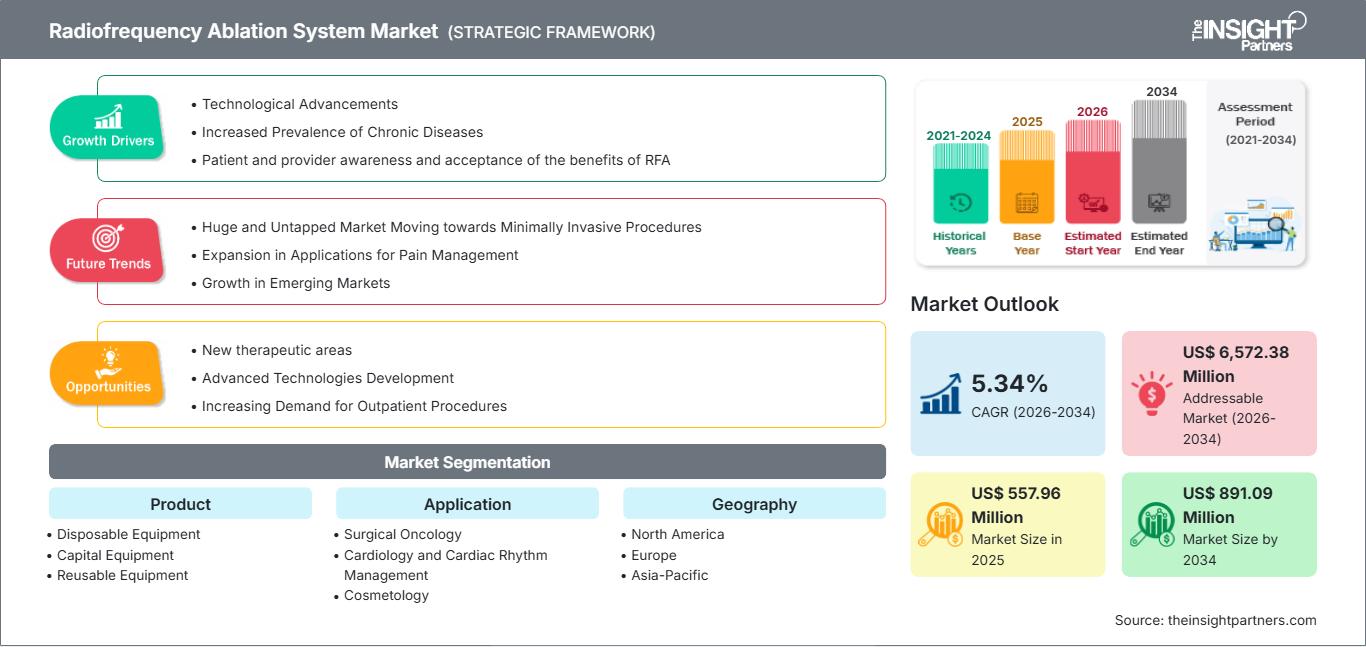The image size is (1366, 647).
Task: Click the (STRATEGIC FRAMEWORK) subtitle
Action: 551,32
